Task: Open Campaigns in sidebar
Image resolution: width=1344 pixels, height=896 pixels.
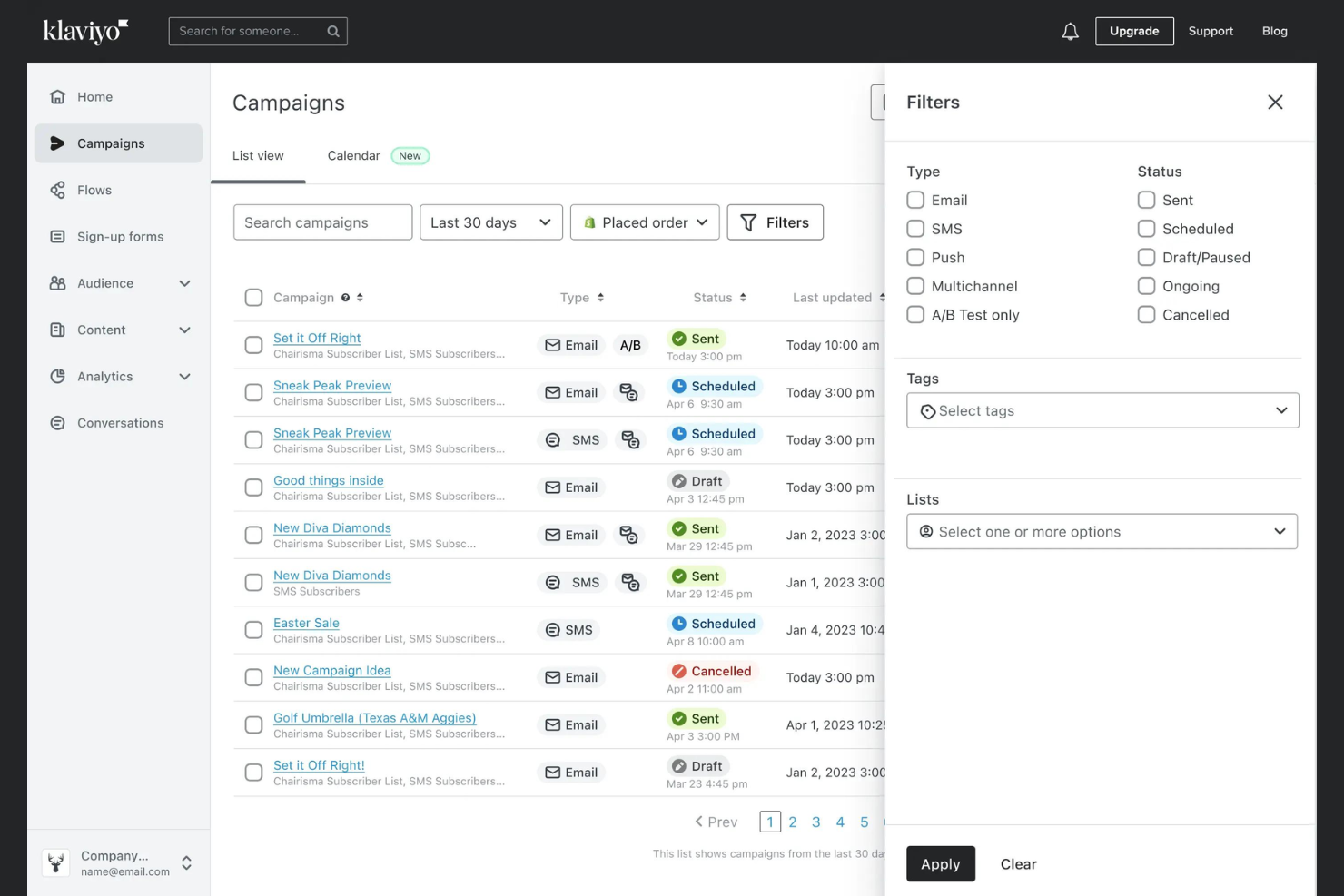Action: (118, 143)
